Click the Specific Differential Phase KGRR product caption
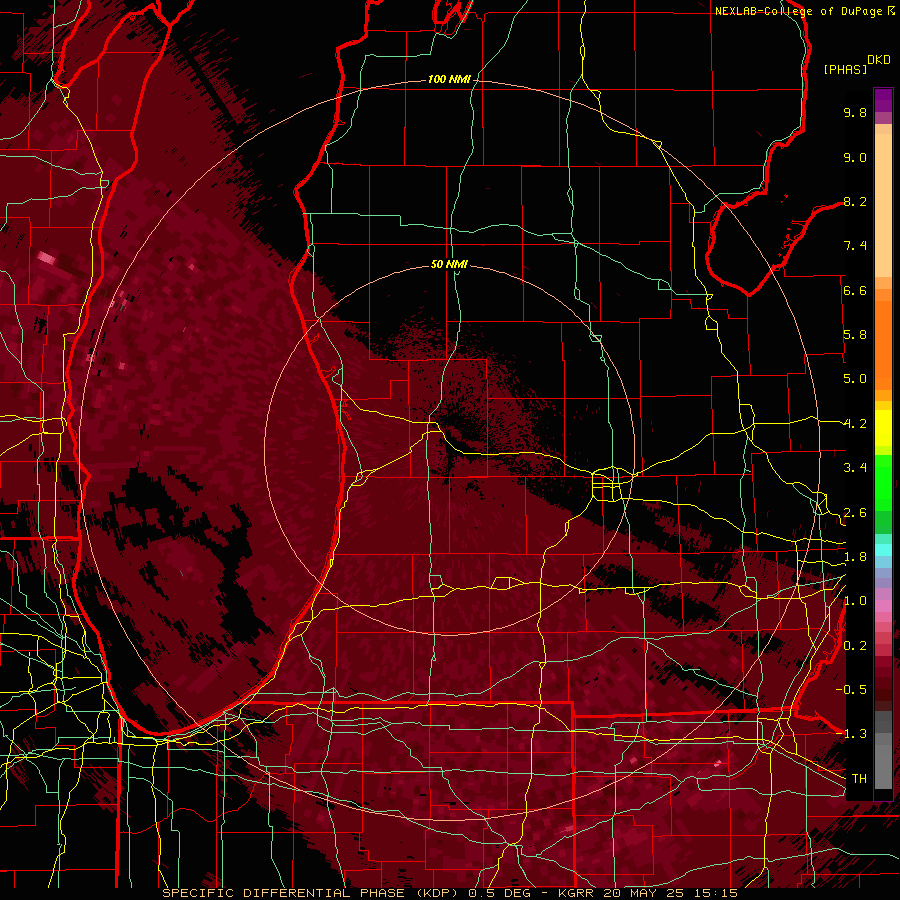The width and height of the screenshot is (900, 900). [x=450, y=893]
